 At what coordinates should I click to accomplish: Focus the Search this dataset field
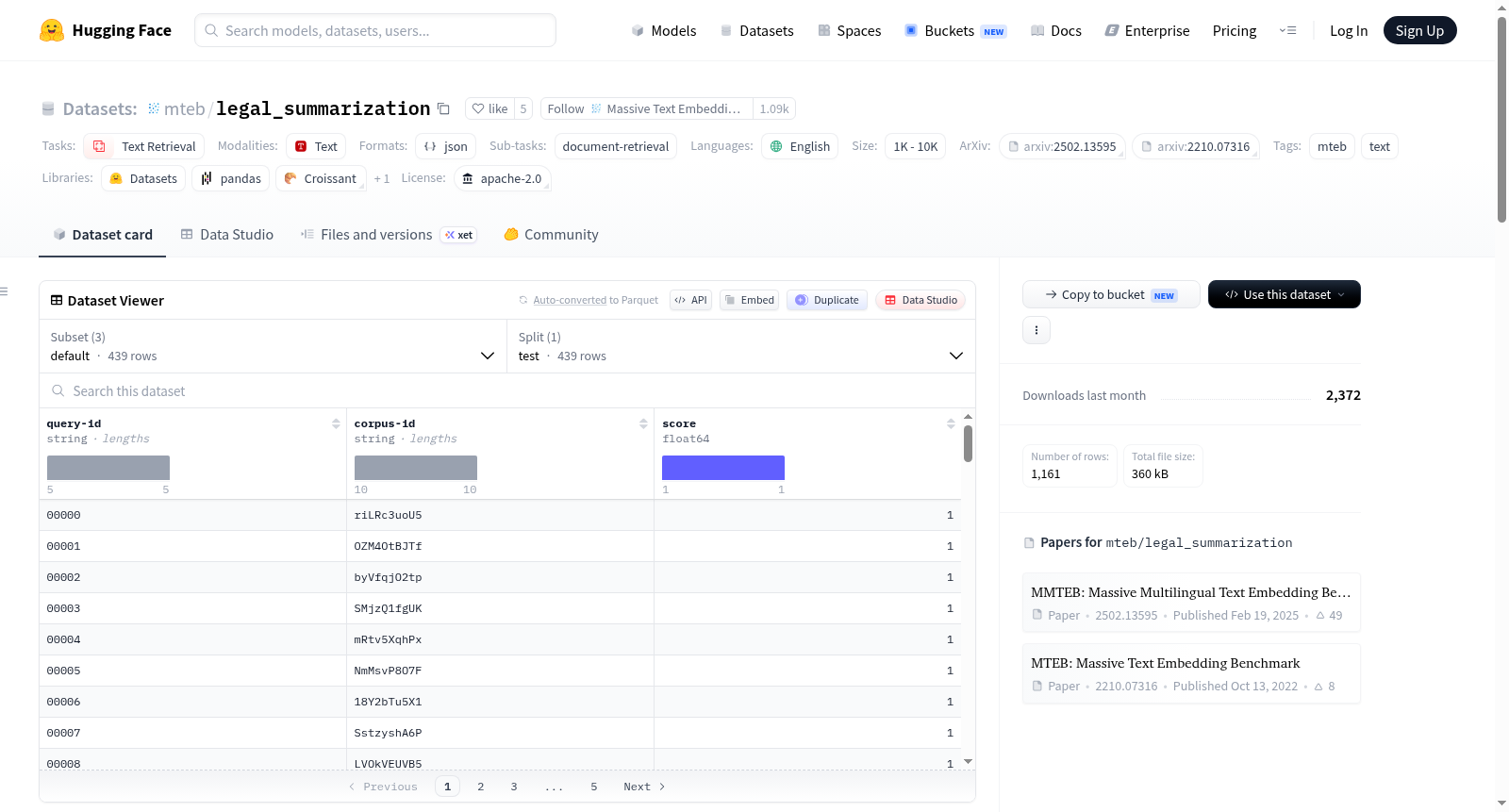507,390
